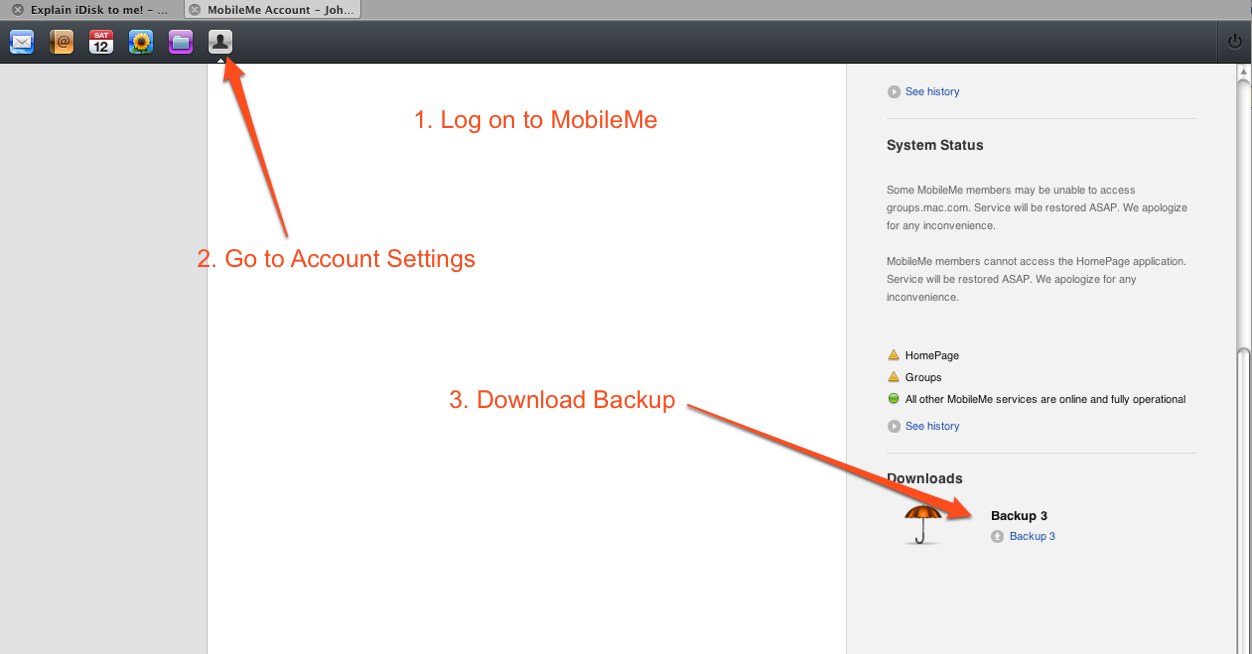Expand the See history arrow below the status list
The width and height of the screenshot is (1252, 654).
[x=893, y=425]
